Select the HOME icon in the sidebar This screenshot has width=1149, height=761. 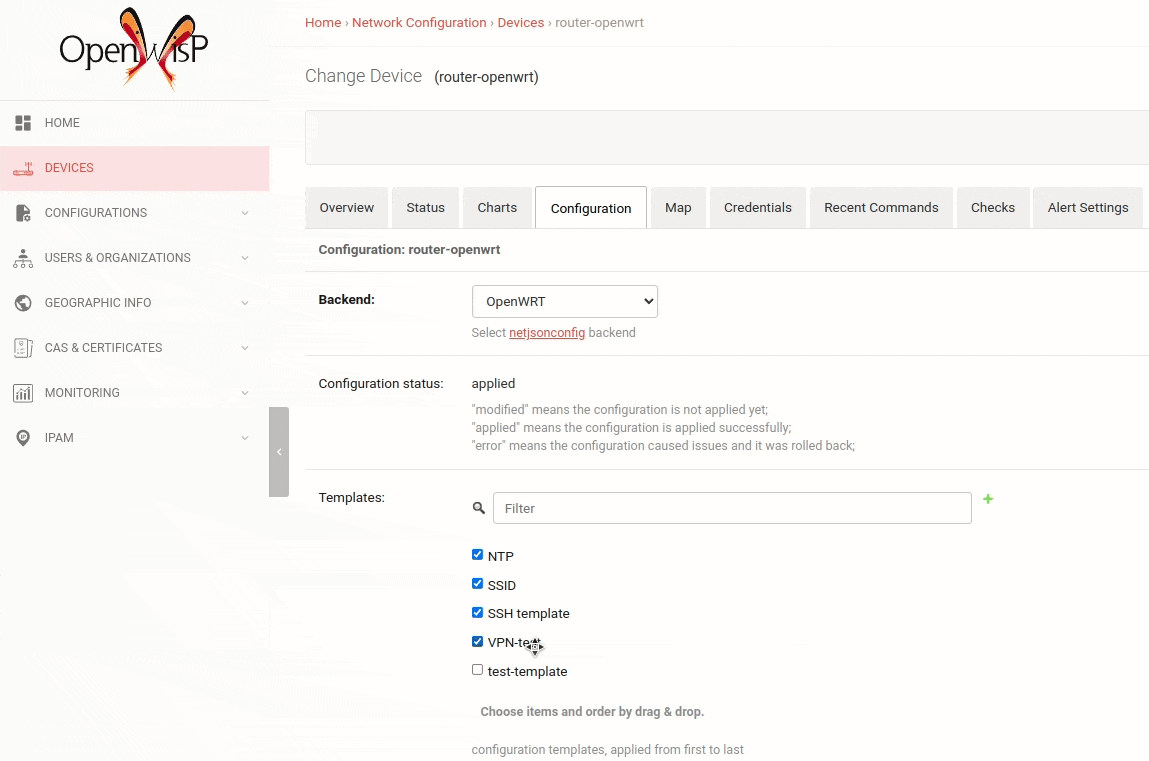click(23, 122)
